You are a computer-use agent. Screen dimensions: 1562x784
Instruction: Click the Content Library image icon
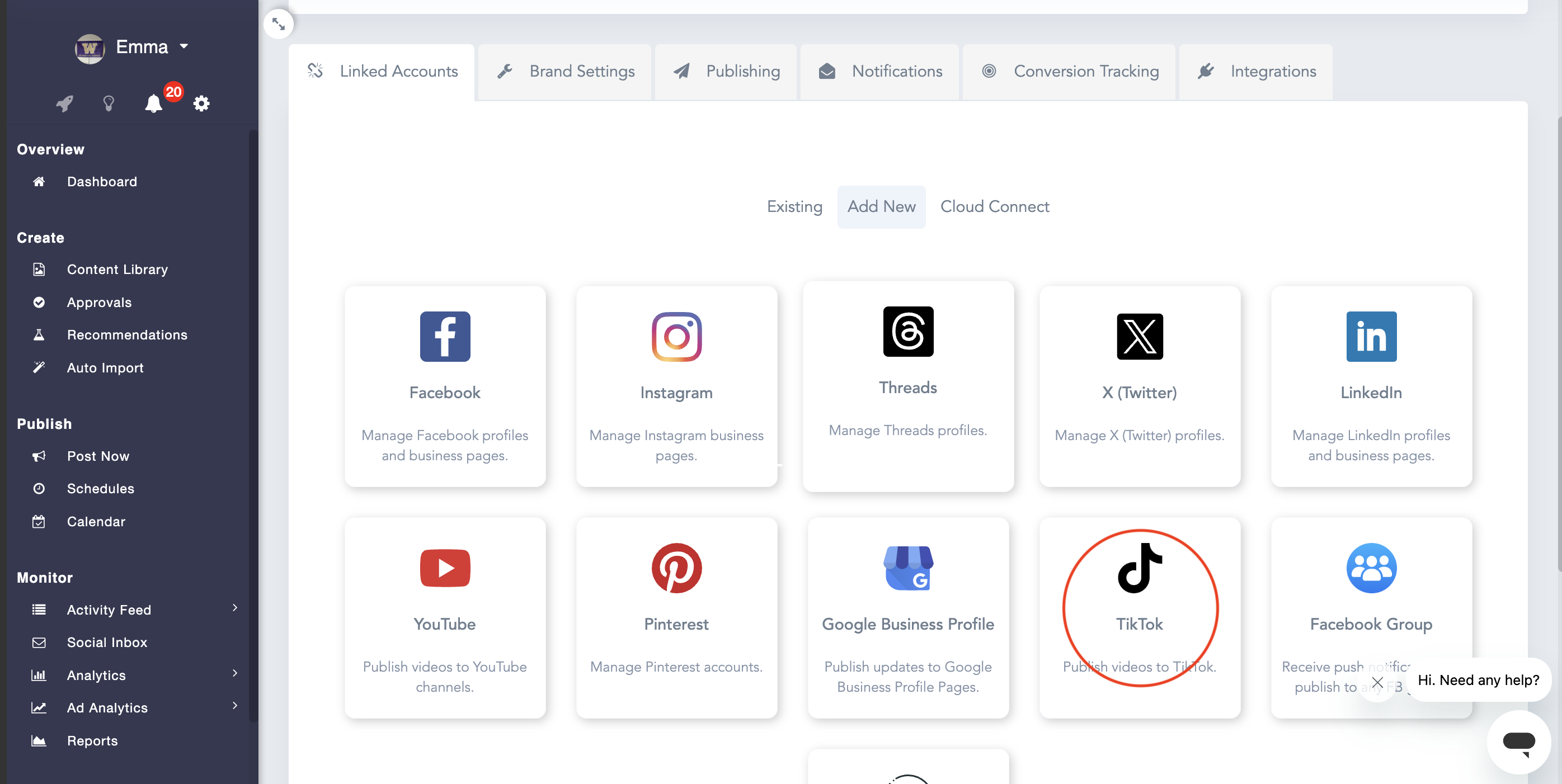(x=39, y=270)
